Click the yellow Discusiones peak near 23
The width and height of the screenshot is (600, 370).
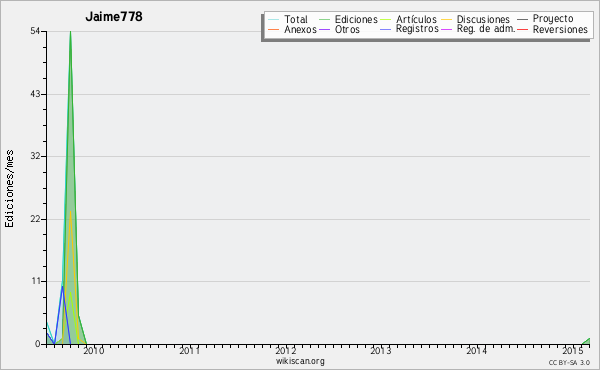[70, 212]
